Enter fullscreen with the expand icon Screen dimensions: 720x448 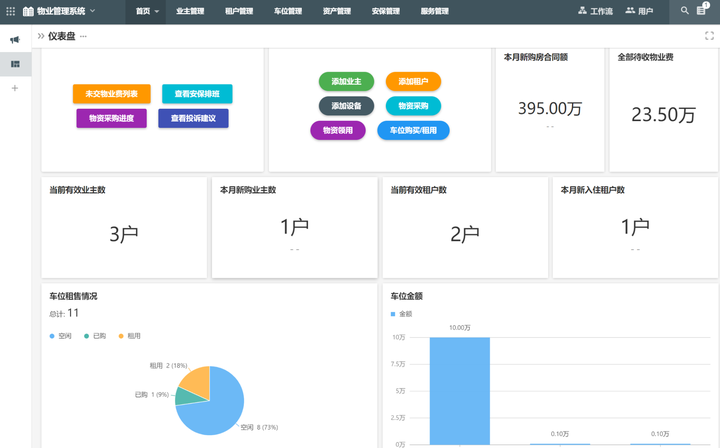point(709,36)
